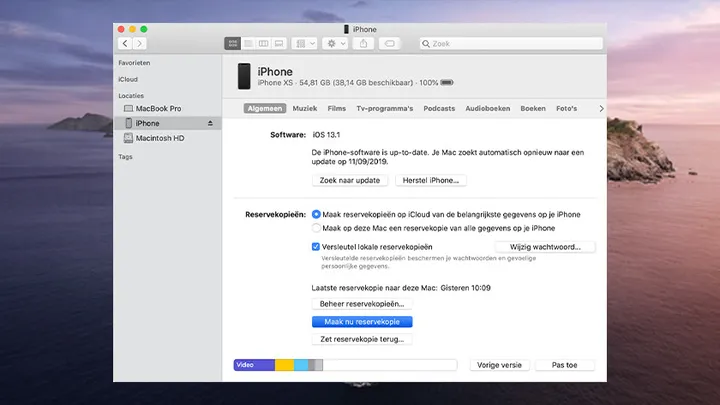Toggle 'Versleutel lokale reservekopieën' checkbox
Viewport: 720px width, 405px height.
click(317, 246)
